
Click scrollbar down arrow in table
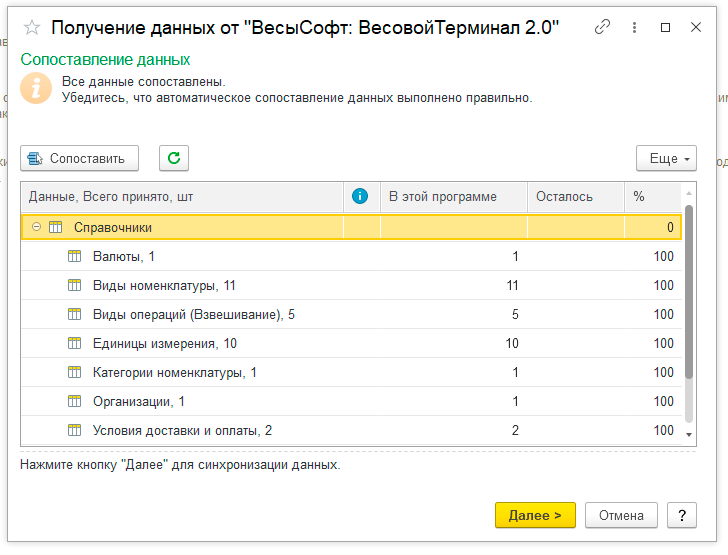(x=689, y=435)
